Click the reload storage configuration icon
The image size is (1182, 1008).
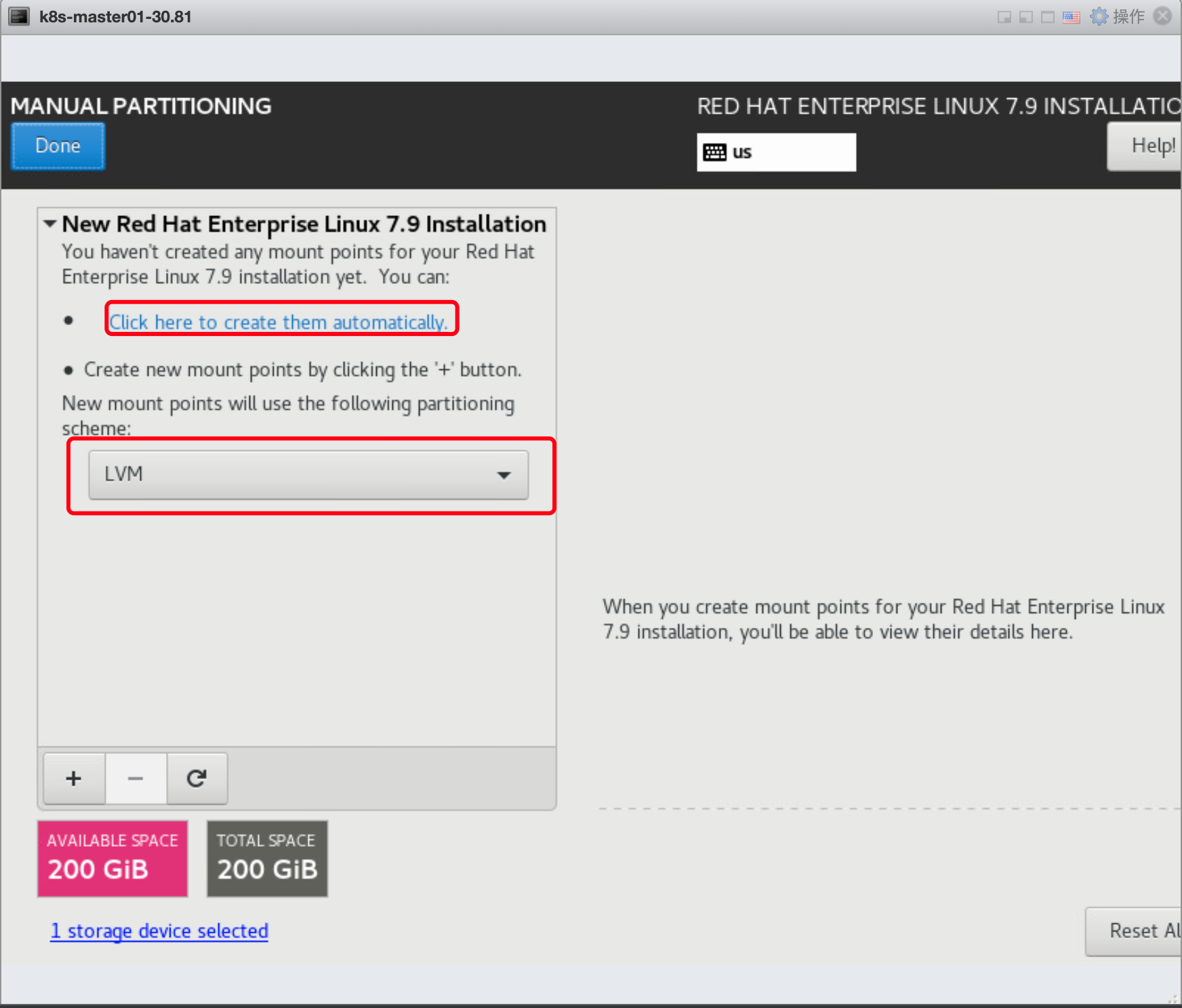click(197, 778)
